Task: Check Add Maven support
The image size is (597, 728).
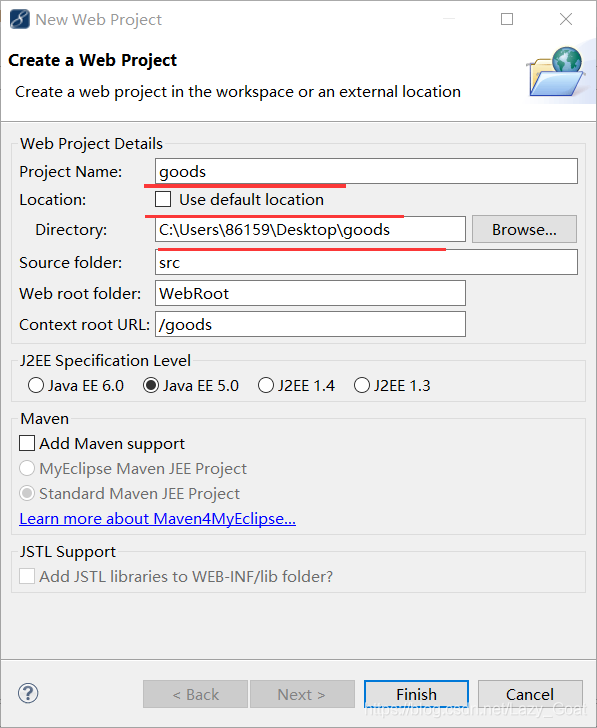Action: (27, 443)
